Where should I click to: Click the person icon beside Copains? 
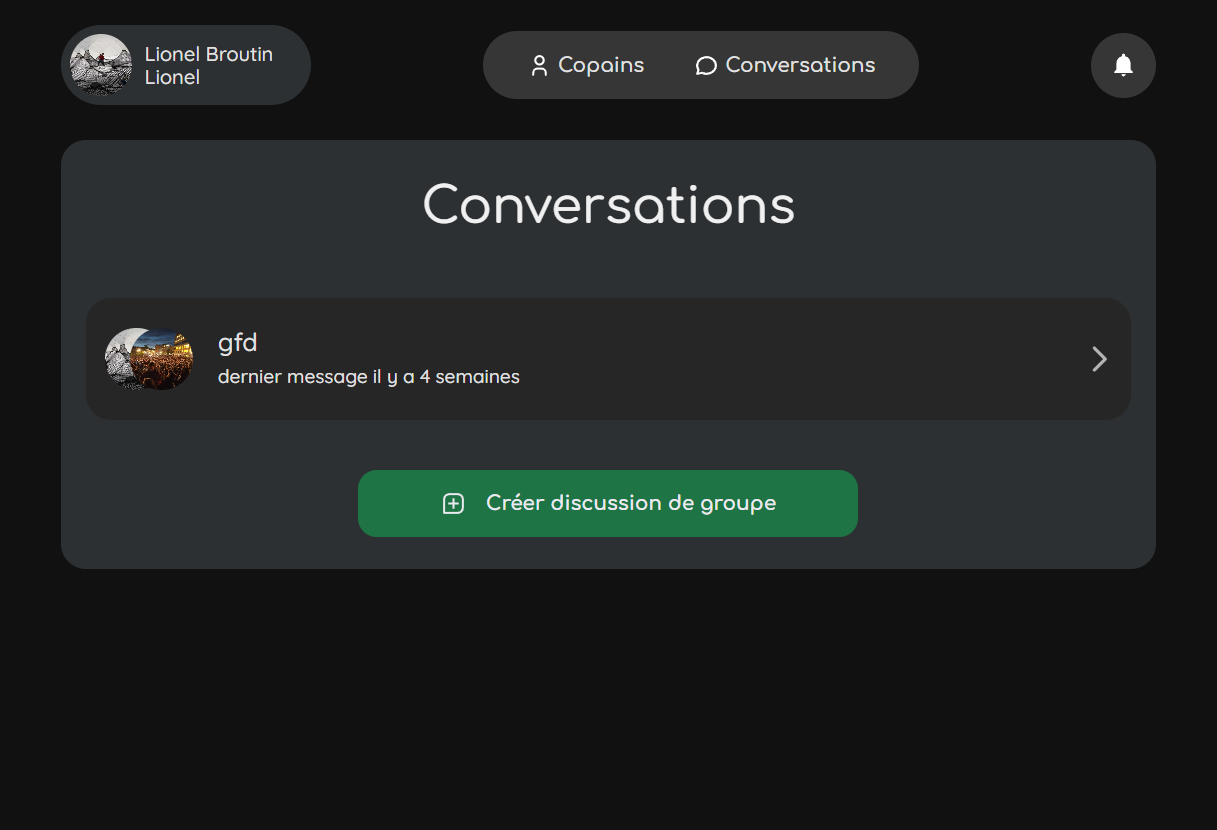(539, 66)
